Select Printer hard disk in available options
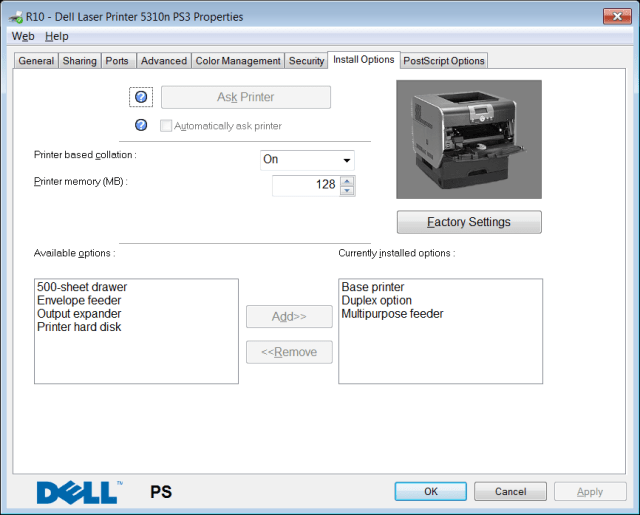This screenshot has width=640, height=515. pyautogui.click(x=79, y=327)
